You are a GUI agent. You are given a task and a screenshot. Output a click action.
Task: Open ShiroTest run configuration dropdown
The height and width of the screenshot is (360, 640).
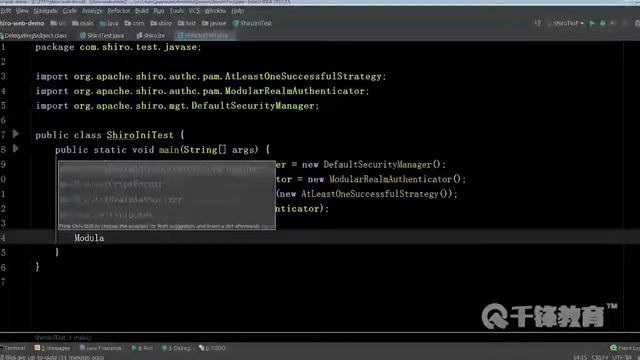[568, 23]
